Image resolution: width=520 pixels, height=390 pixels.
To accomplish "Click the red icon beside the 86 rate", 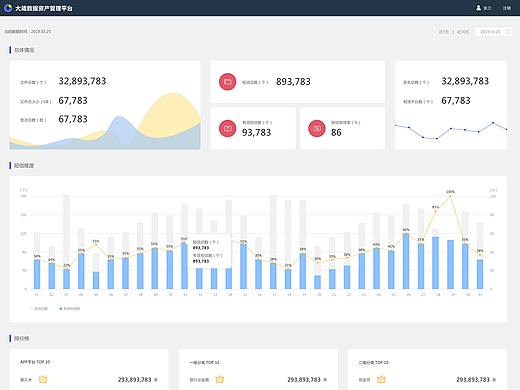I will click(x=317, y=128).
